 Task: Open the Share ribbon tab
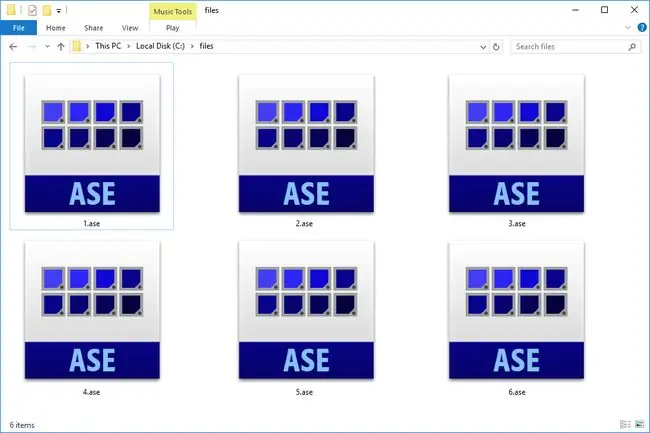[94, 28]
